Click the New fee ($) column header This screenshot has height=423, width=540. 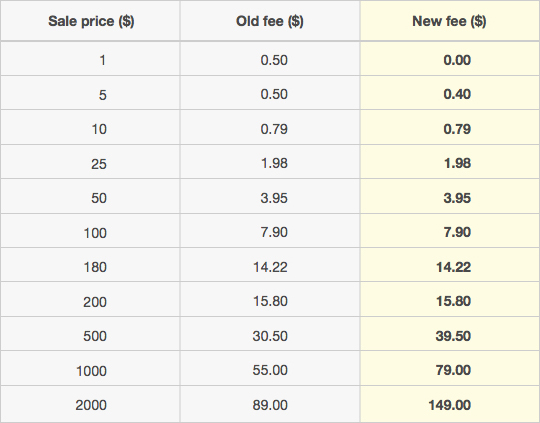coord(449,21)
